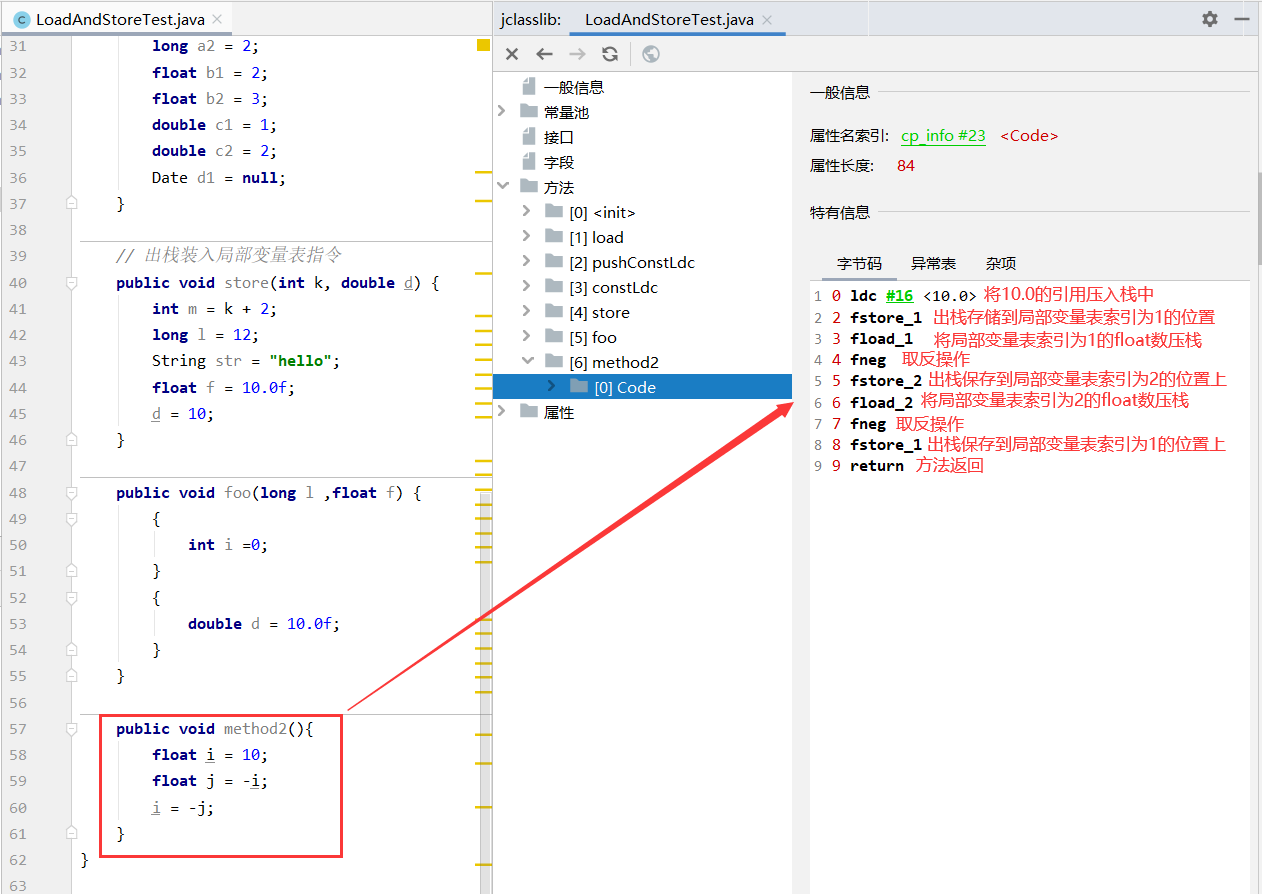Open jclasslib settings gear icon
Screen dimensions: 1262x894
tap(1210, 19)
